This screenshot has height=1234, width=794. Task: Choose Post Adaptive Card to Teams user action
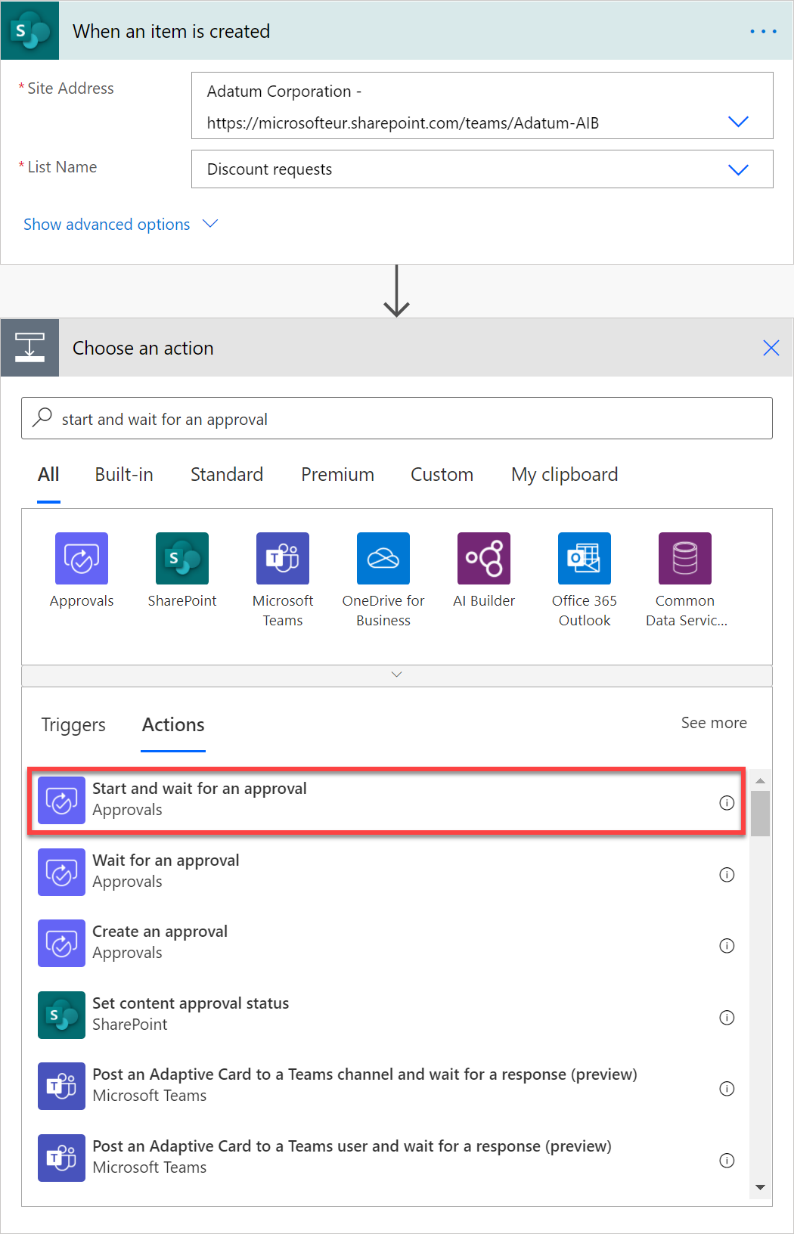point(389,1158)
